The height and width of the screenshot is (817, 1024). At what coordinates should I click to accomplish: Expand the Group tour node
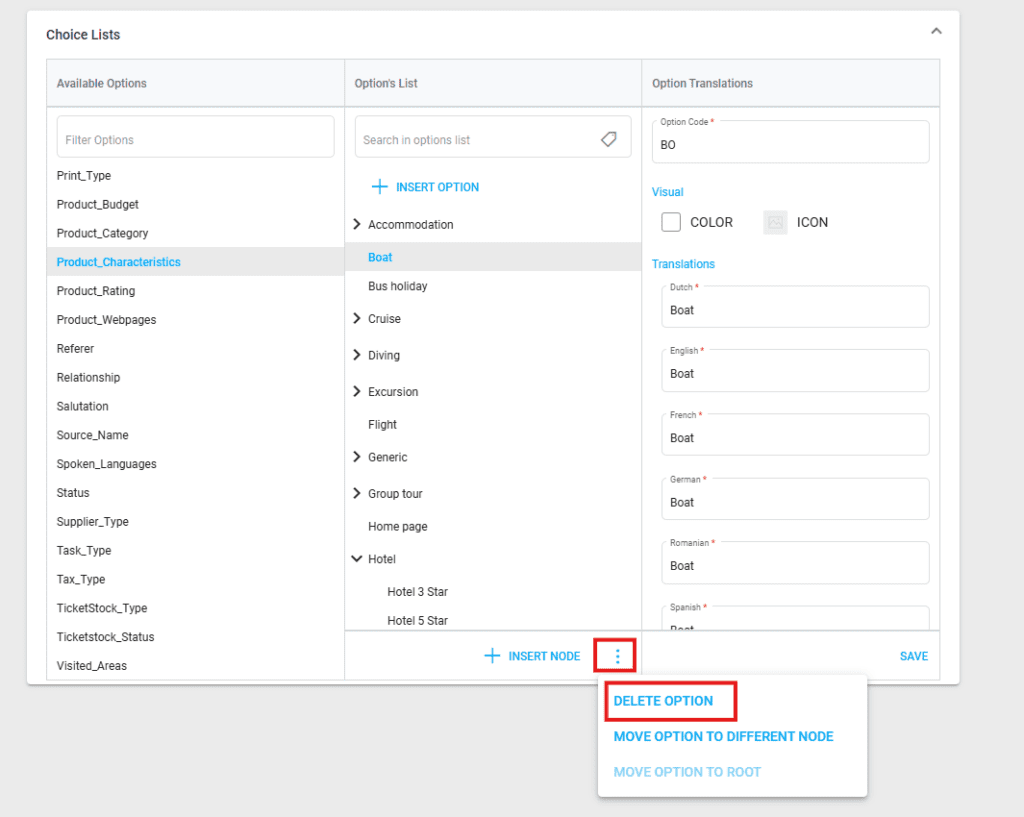(357, 494)
